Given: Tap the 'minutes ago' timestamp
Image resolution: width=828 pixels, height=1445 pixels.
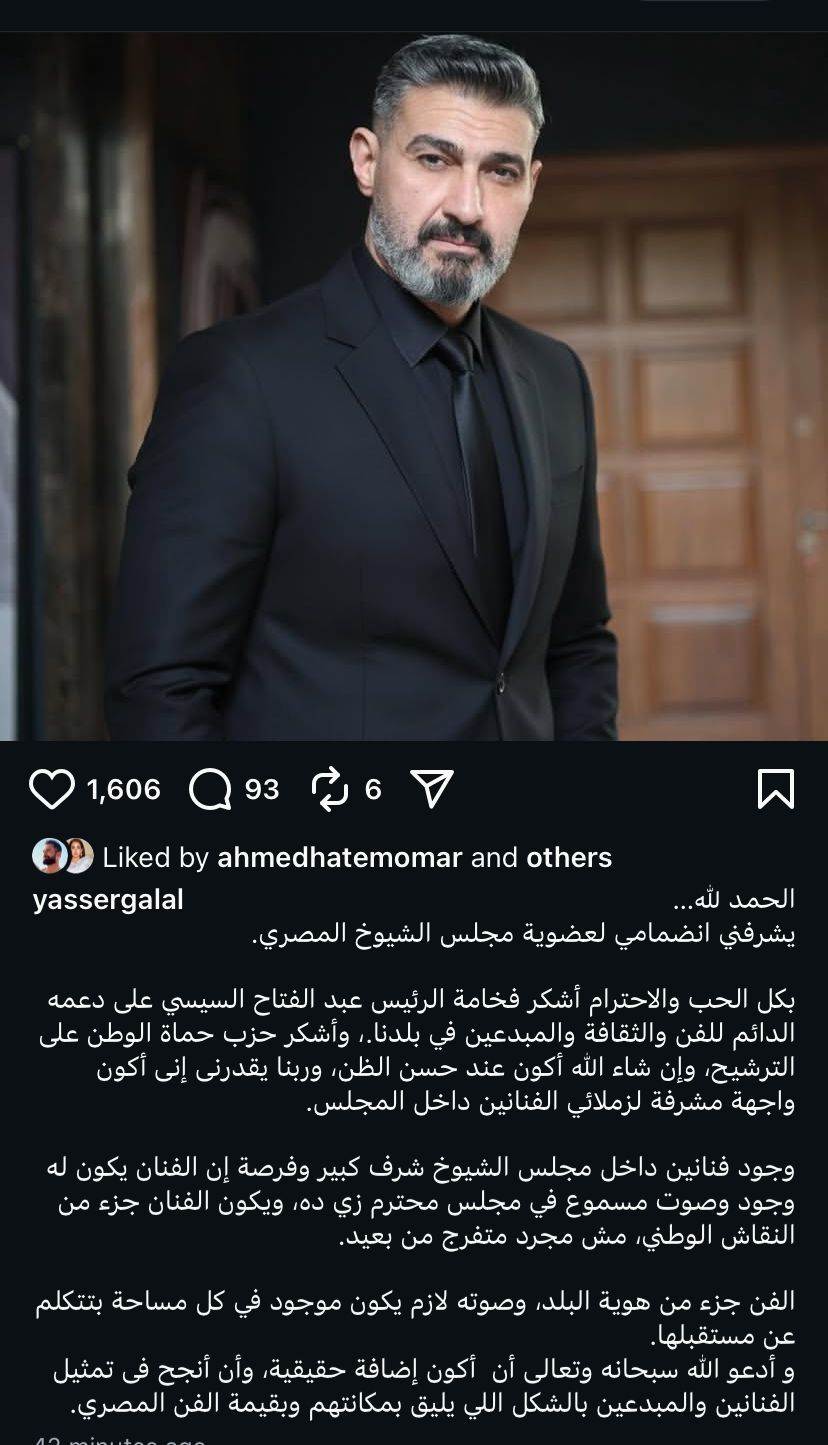Looking at the screenshot, I should tap(120, 1440).
